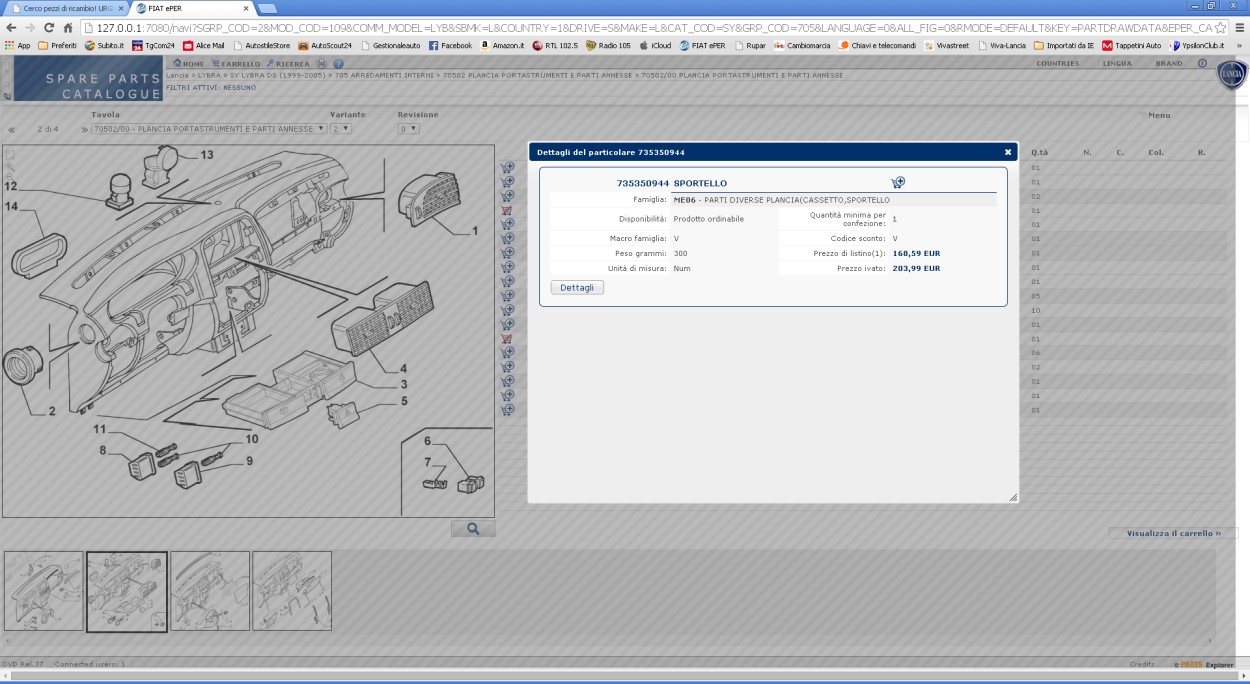
Task: Show more bookmarks with the » overflow arrow
Action: [1240, 45]
